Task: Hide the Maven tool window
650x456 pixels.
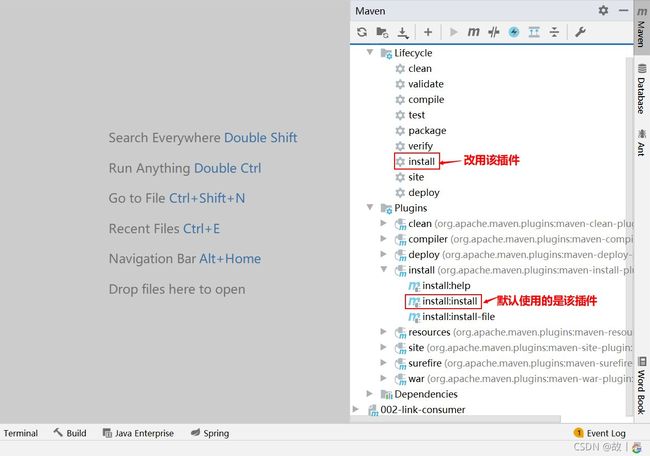Action: (x=623, y=10)
